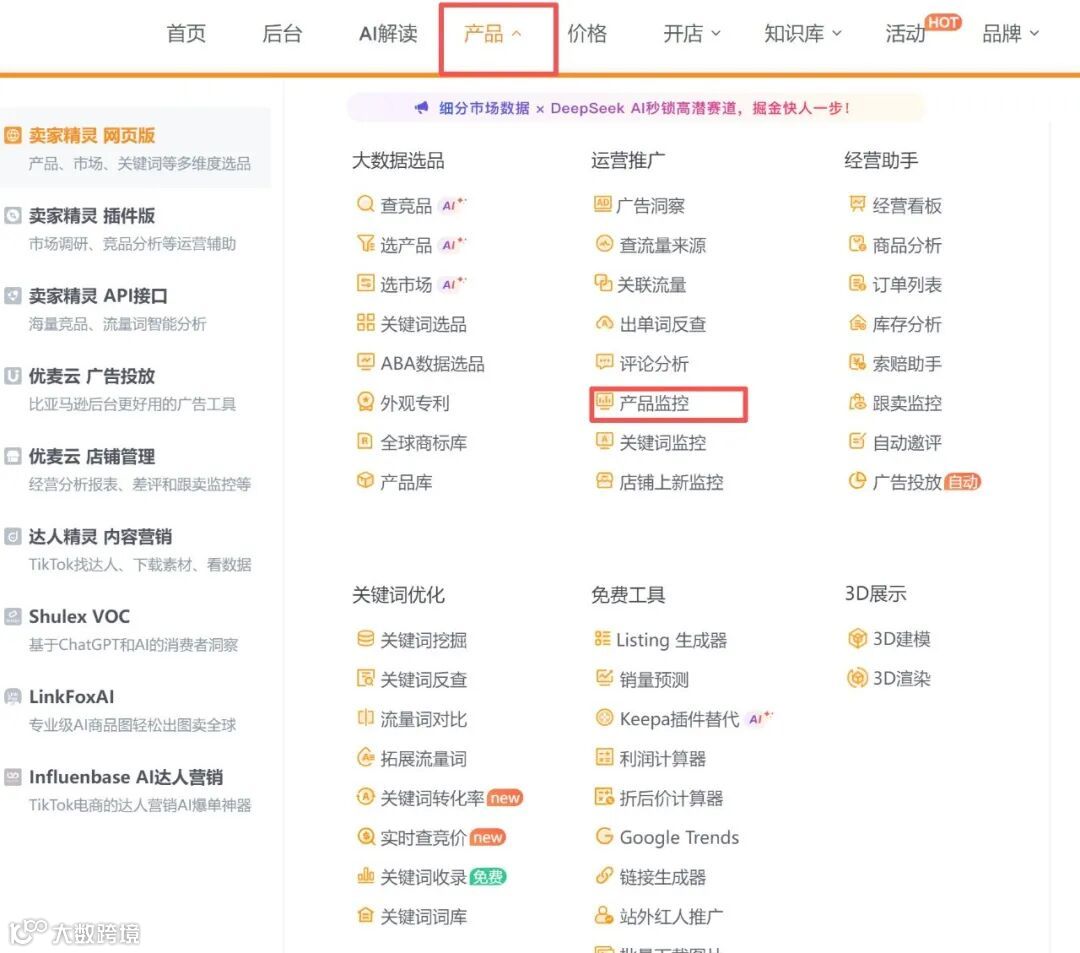Click the 自动邀评 icon

click(857, 441)
